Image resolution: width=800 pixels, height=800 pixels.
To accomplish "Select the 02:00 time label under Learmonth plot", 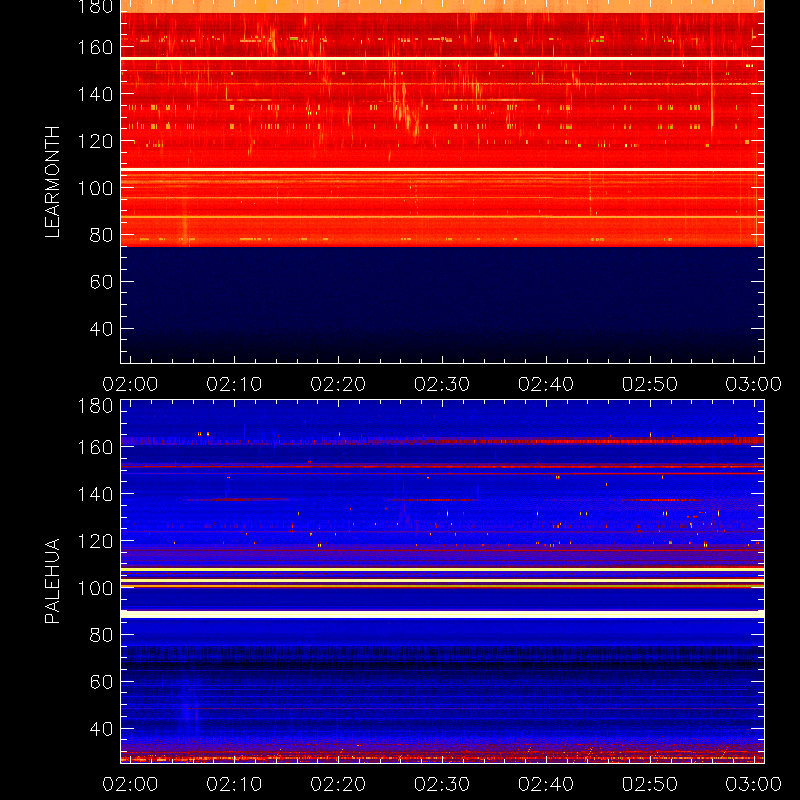I will point(130,384).
